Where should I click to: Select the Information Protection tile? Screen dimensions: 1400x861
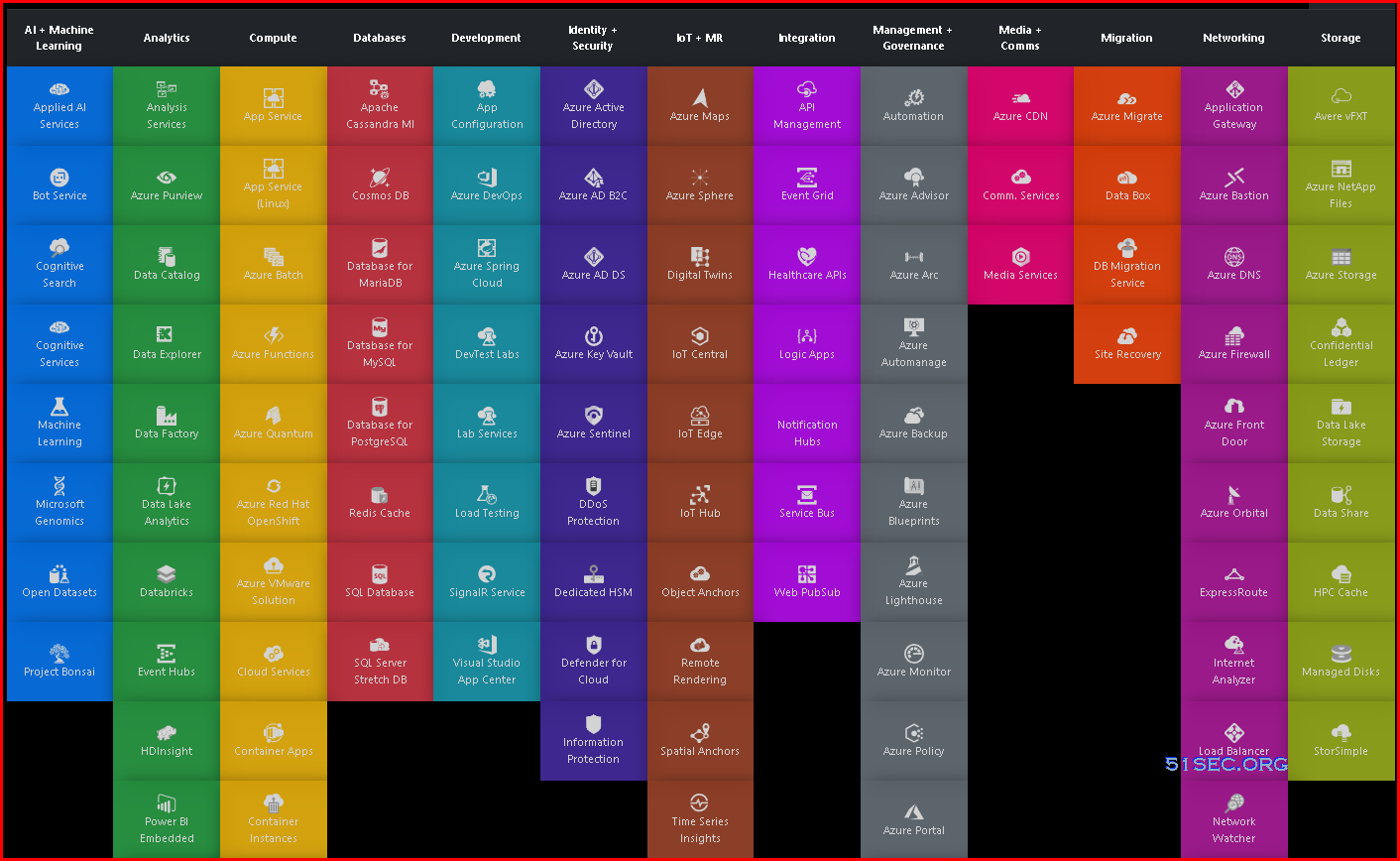pyautogui.click(x=594, y=741)
